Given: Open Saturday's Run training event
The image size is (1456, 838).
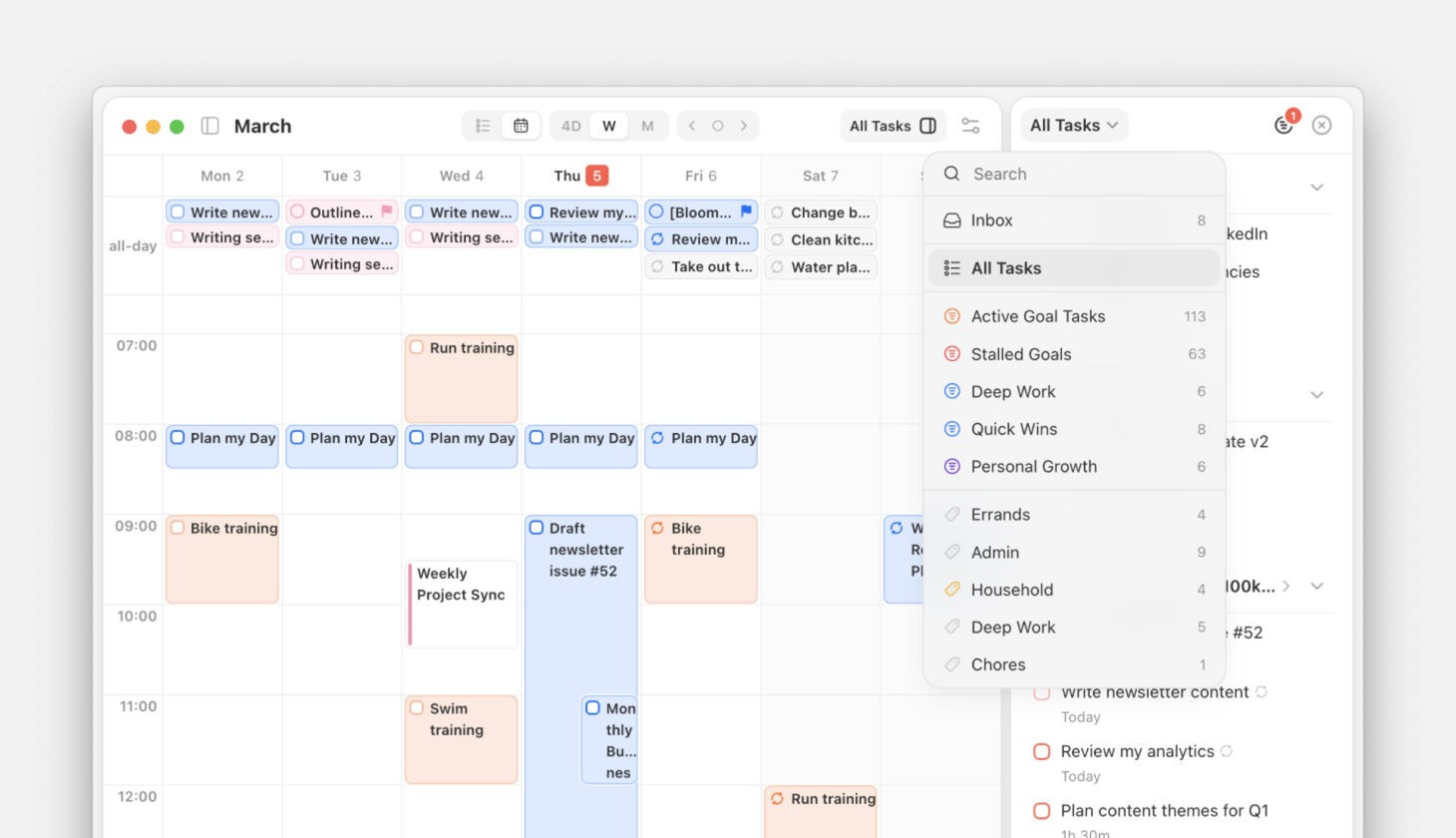Looking at the screenshot, I should click(821, 811).
